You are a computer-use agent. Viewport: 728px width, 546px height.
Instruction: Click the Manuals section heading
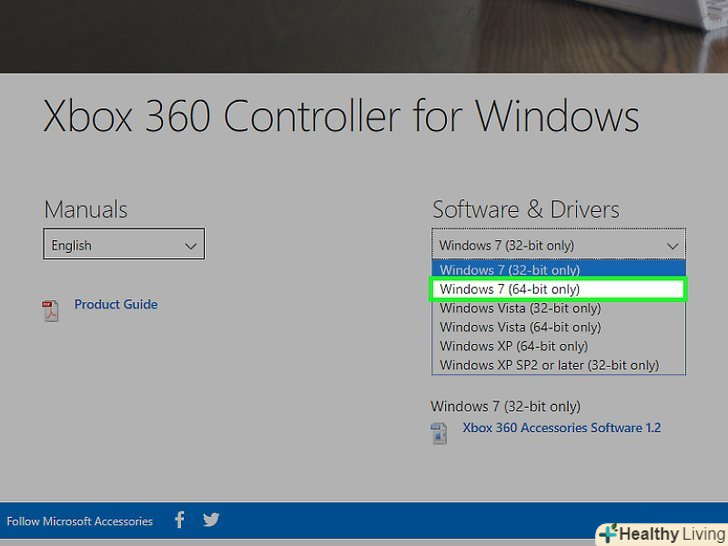[86, 209]
